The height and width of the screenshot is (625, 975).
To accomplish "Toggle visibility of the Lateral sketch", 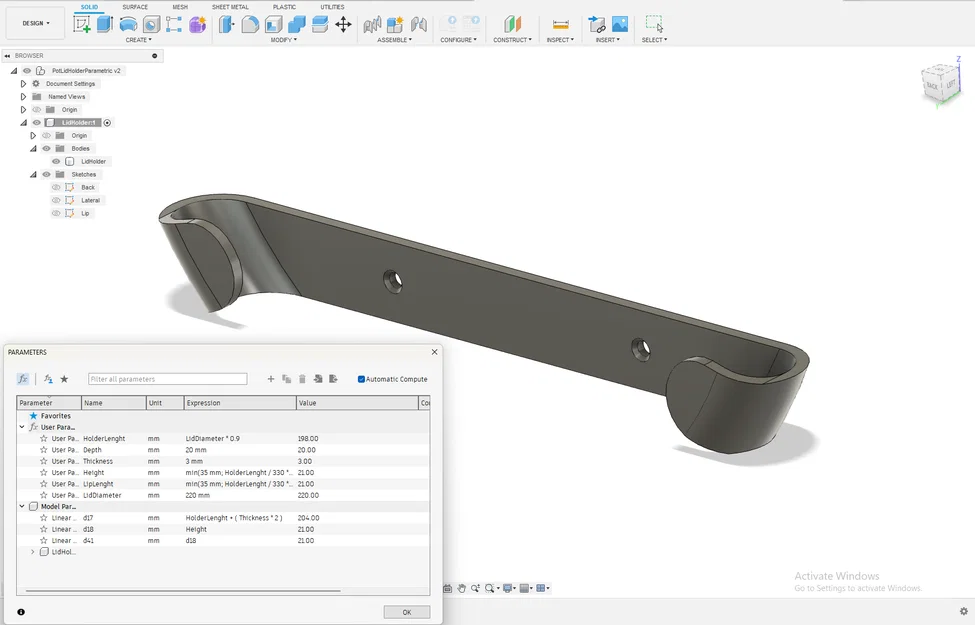I will coord(56,200).
